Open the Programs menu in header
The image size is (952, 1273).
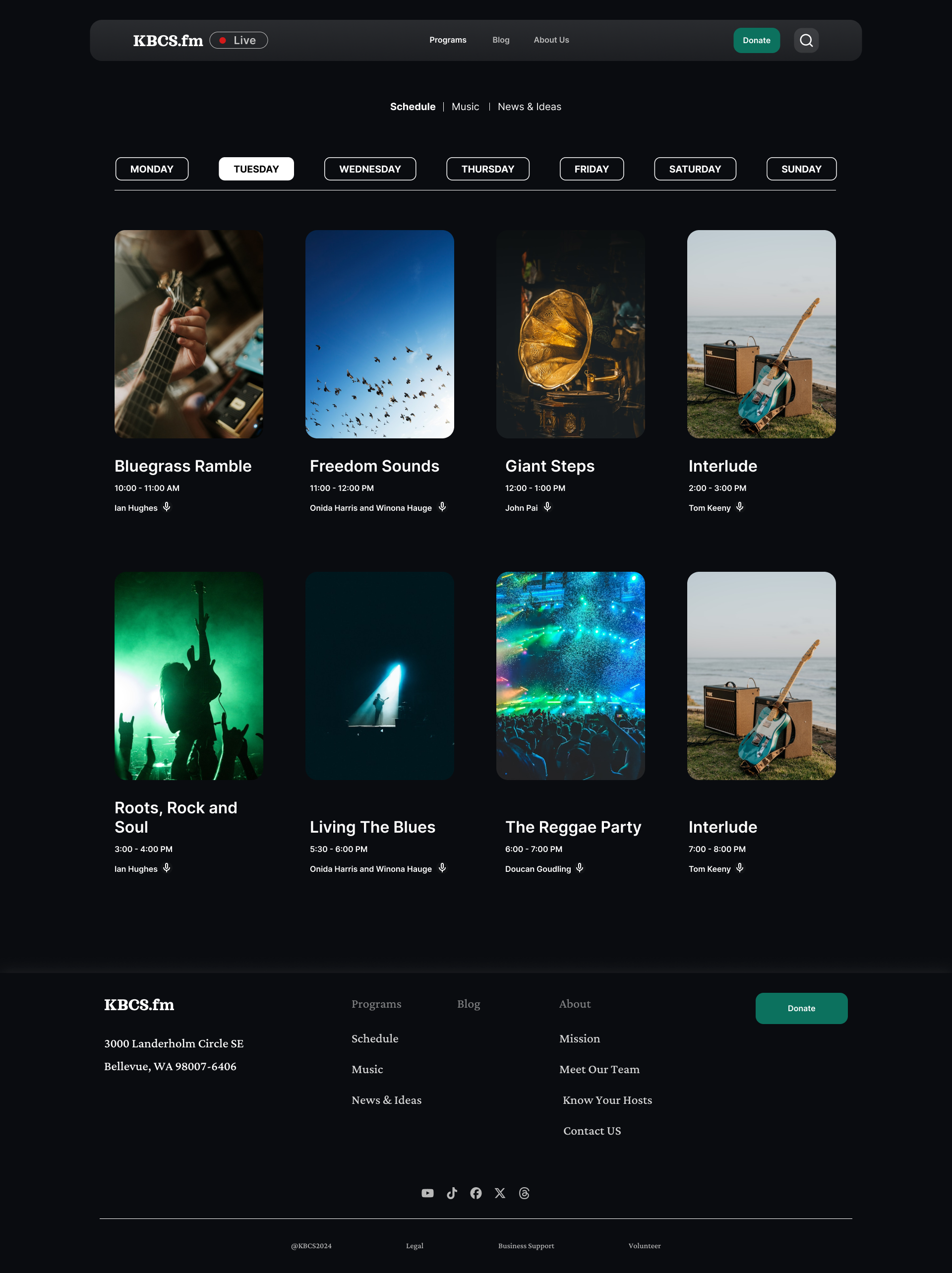[x=447, y=40]
